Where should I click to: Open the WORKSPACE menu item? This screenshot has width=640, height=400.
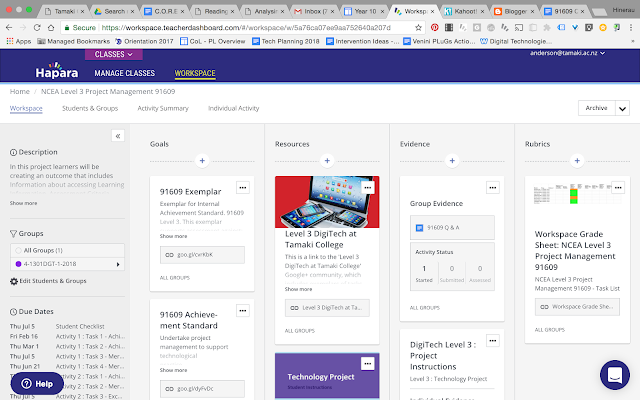pos(195,73)
